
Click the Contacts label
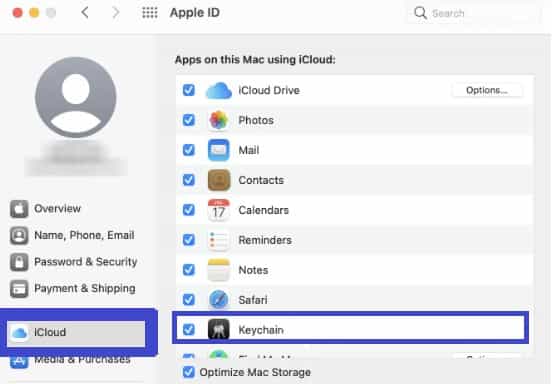(261, 180)
